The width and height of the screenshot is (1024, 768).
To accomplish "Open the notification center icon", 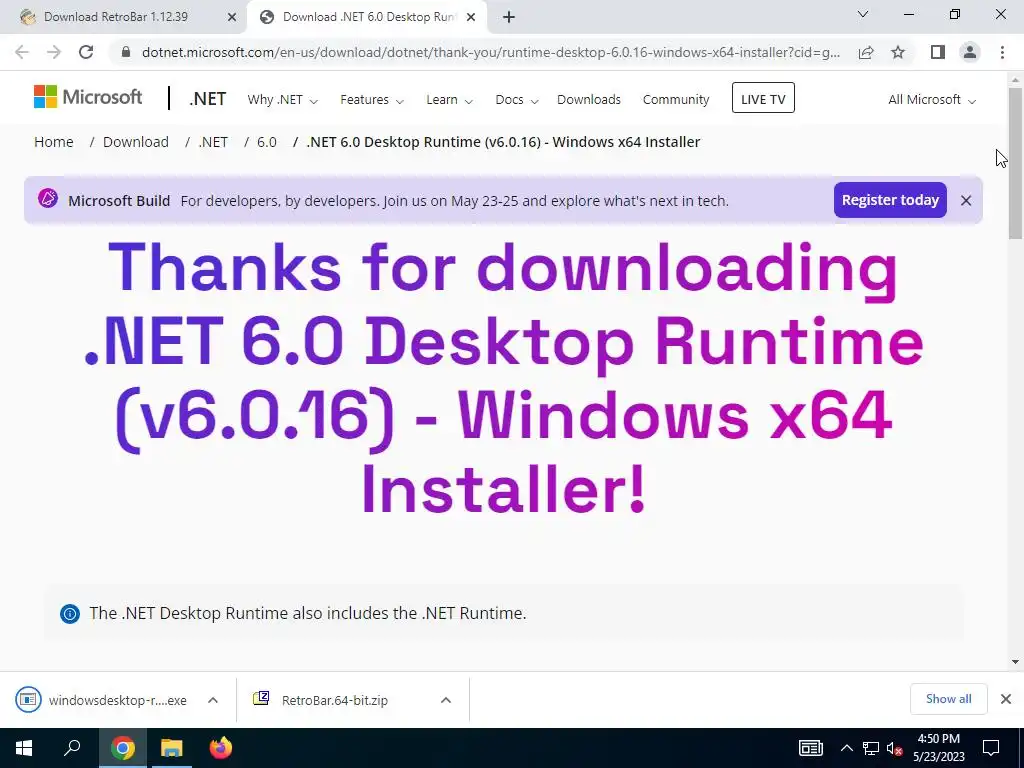I will click(x=991, y=748).
